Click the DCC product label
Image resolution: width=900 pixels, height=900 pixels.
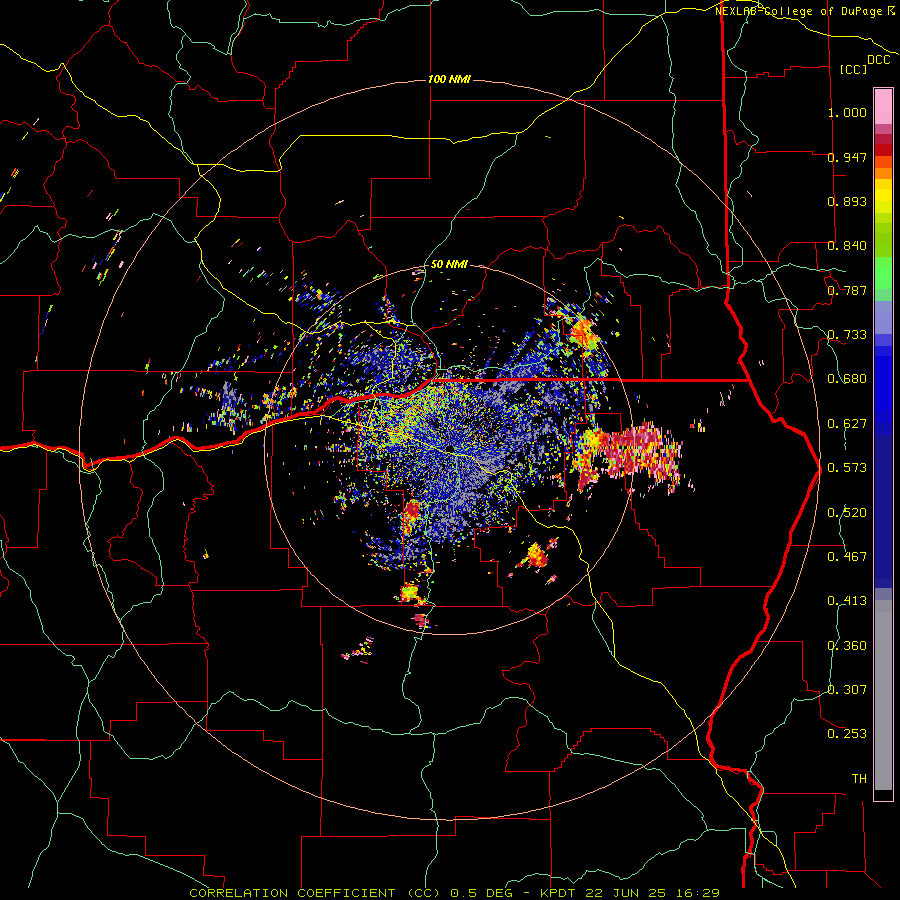878,60
